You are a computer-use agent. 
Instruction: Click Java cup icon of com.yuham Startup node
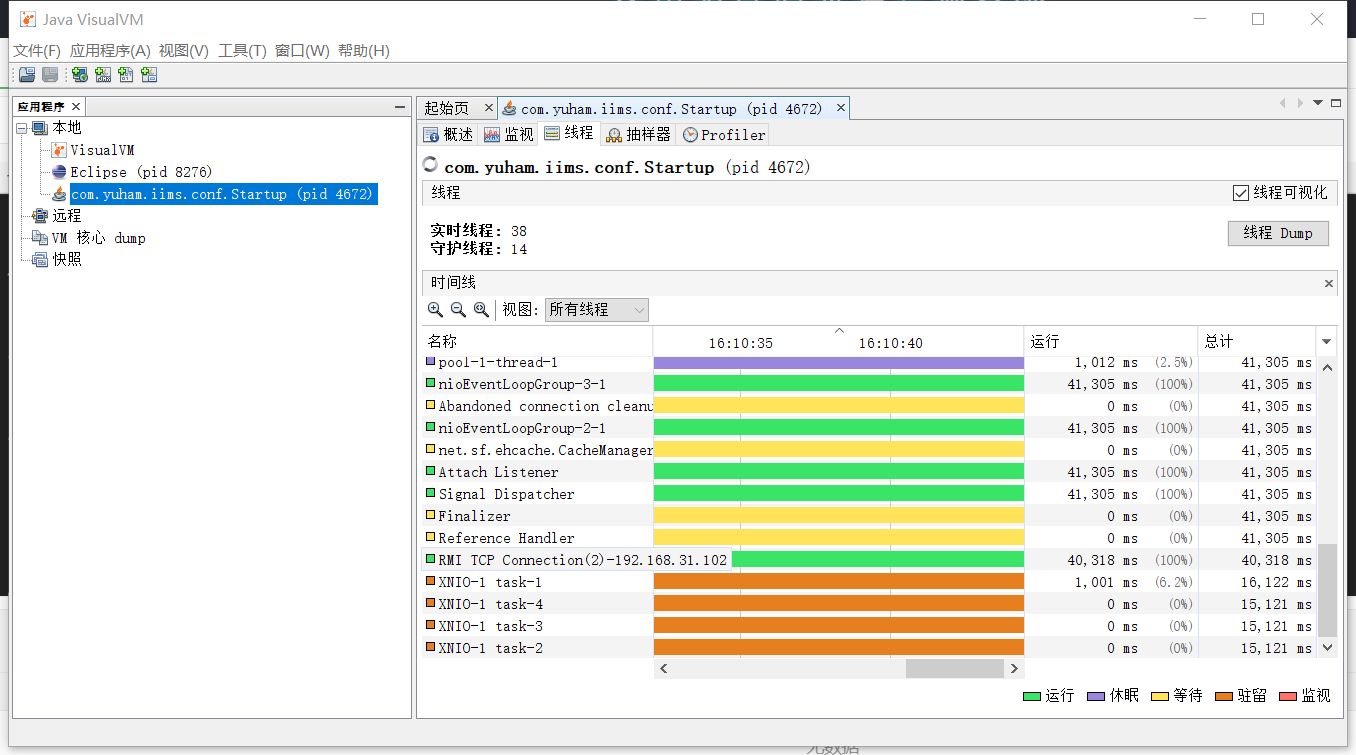59,194
